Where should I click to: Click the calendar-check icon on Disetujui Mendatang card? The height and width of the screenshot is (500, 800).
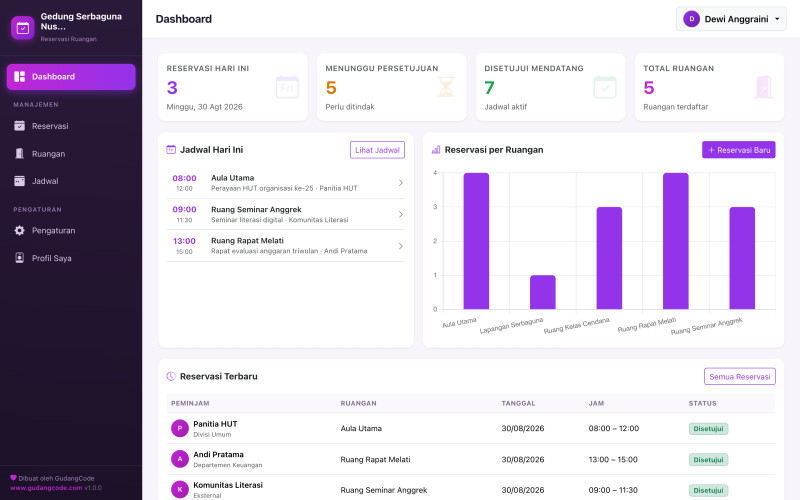click(605, 87)
